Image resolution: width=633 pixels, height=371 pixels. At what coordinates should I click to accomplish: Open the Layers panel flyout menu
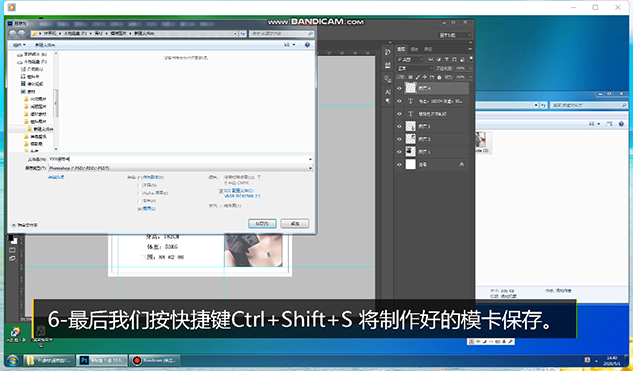[x=470, y=49]
